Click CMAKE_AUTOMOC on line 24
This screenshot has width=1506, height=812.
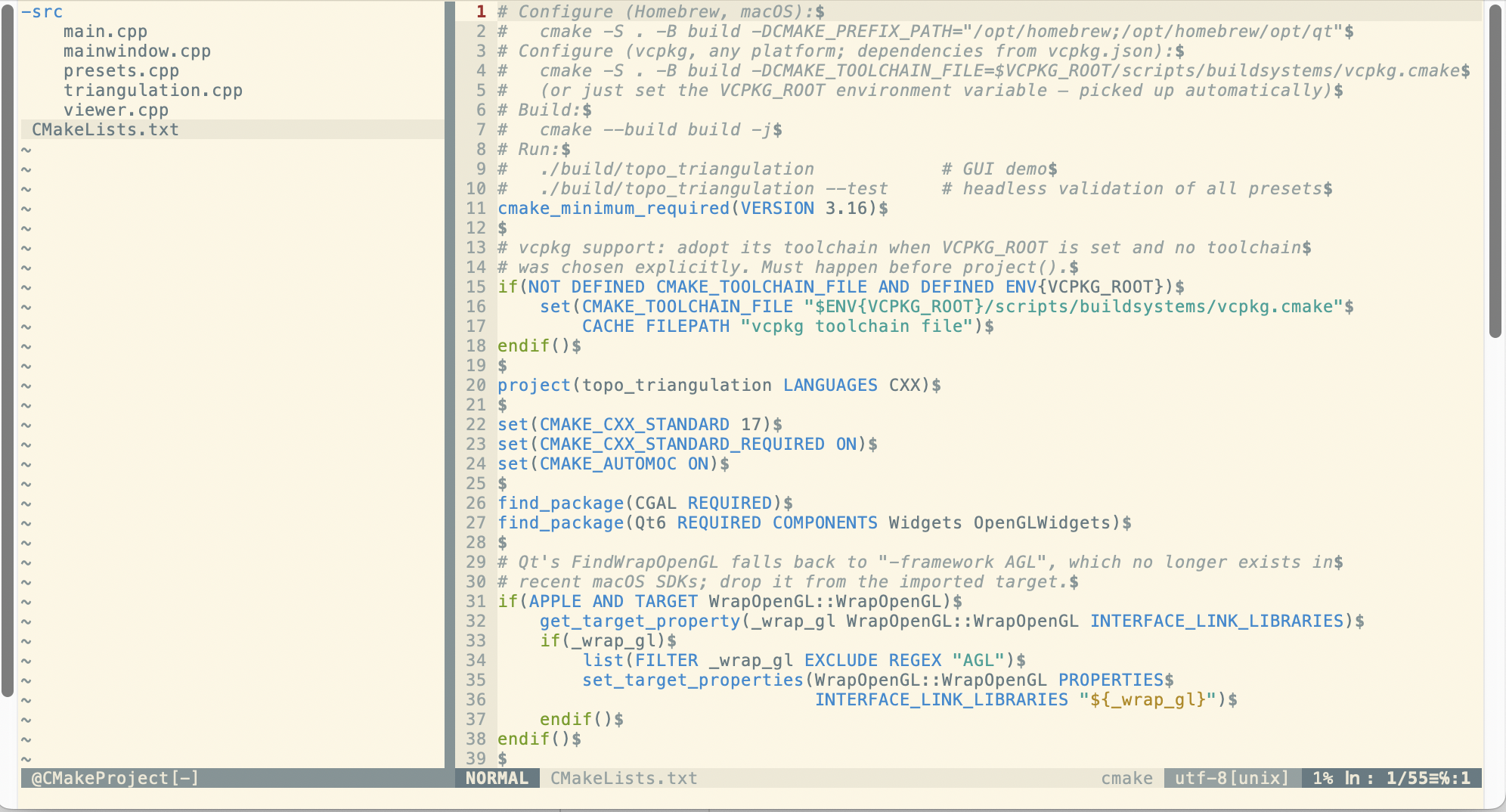pyautogui.click(x=608, y=464)
